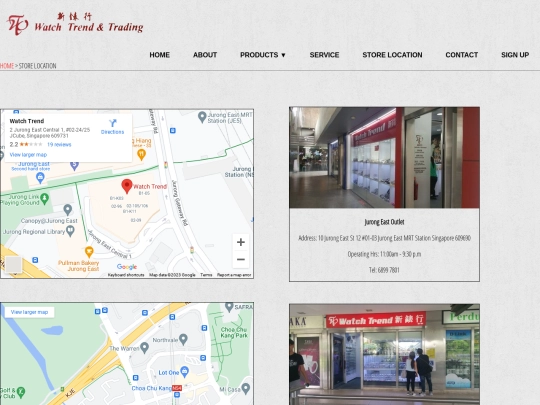Image resolution: width=540 pixels, height=405 pixels.
Task: Open the SERVICE menu item
Action: pos(324,55)
